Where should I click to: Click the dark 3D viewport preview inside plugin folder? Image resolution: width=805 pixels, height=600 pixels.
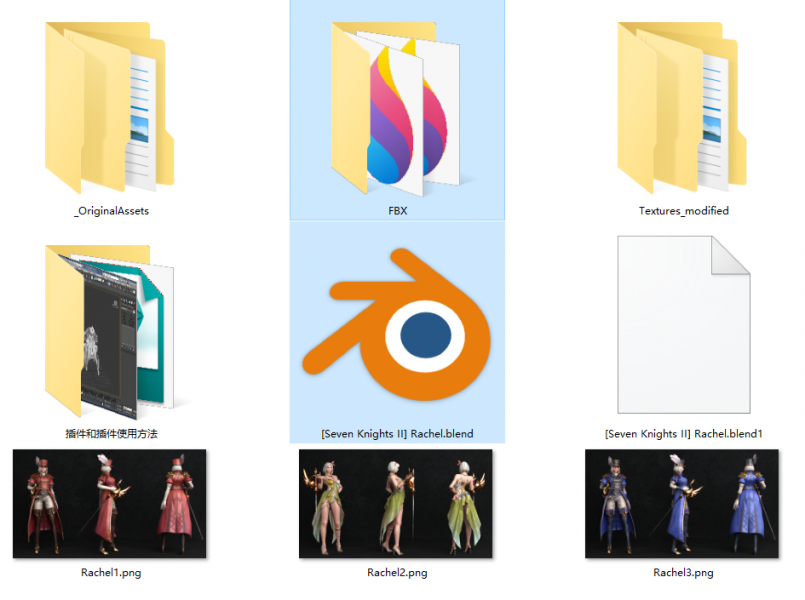pos(109,340)
